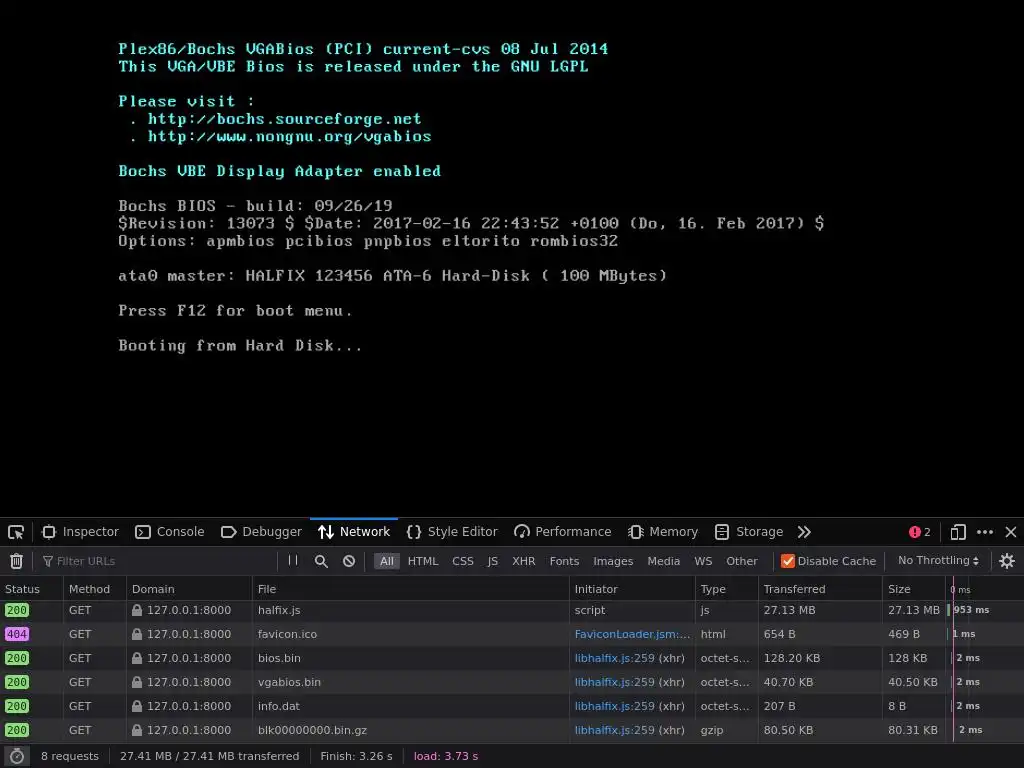This screenshot has height=768, width=1024.
Task: Sort by Status column header
Action: click(x=31, y=589)
